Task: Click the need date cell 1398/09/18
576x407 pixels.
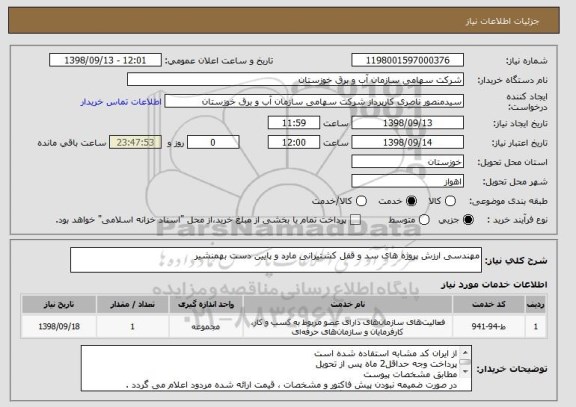Action: coord(59,327)
